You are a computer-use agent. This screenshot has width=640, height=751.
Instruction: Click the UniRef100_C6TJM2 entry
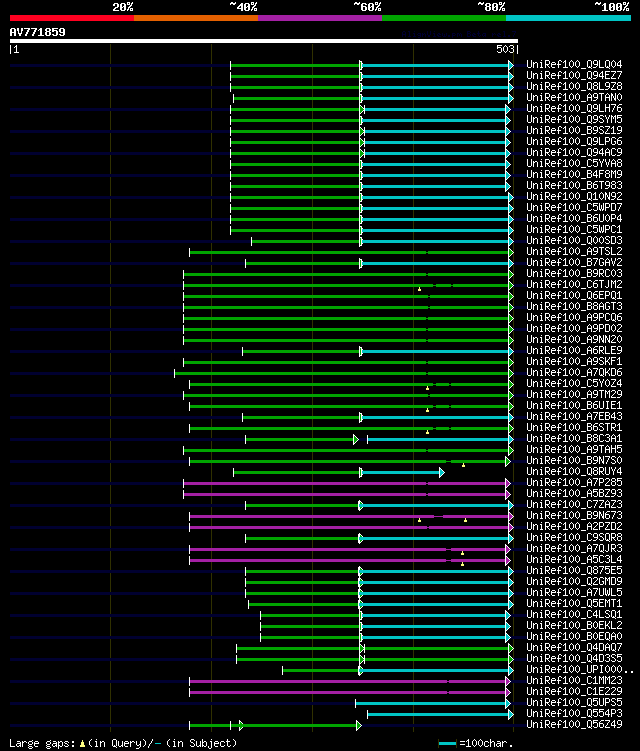(x=574, y=284)
